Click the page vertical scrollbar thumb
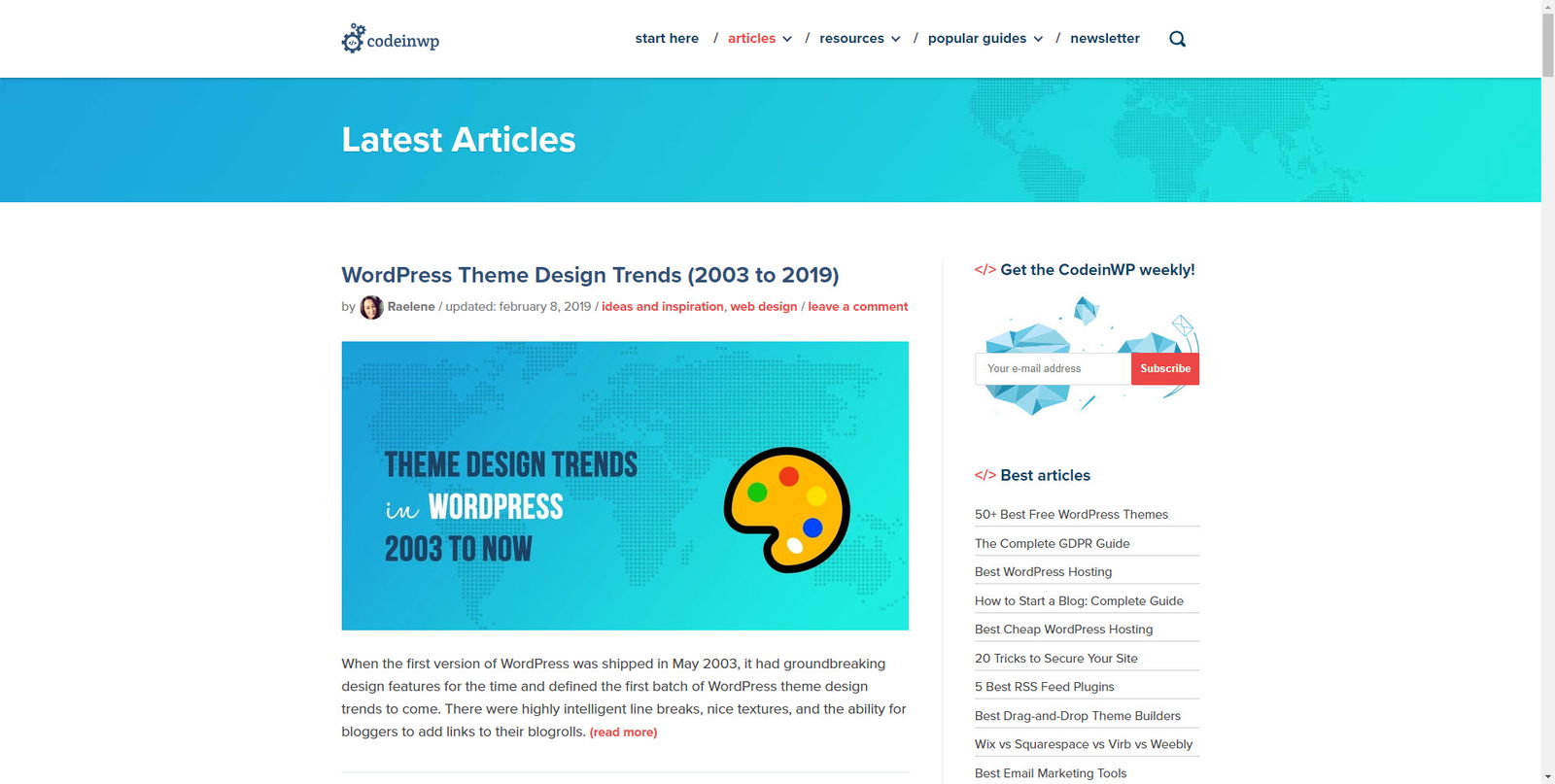 pyautogui.click(x=1548, y=44)
